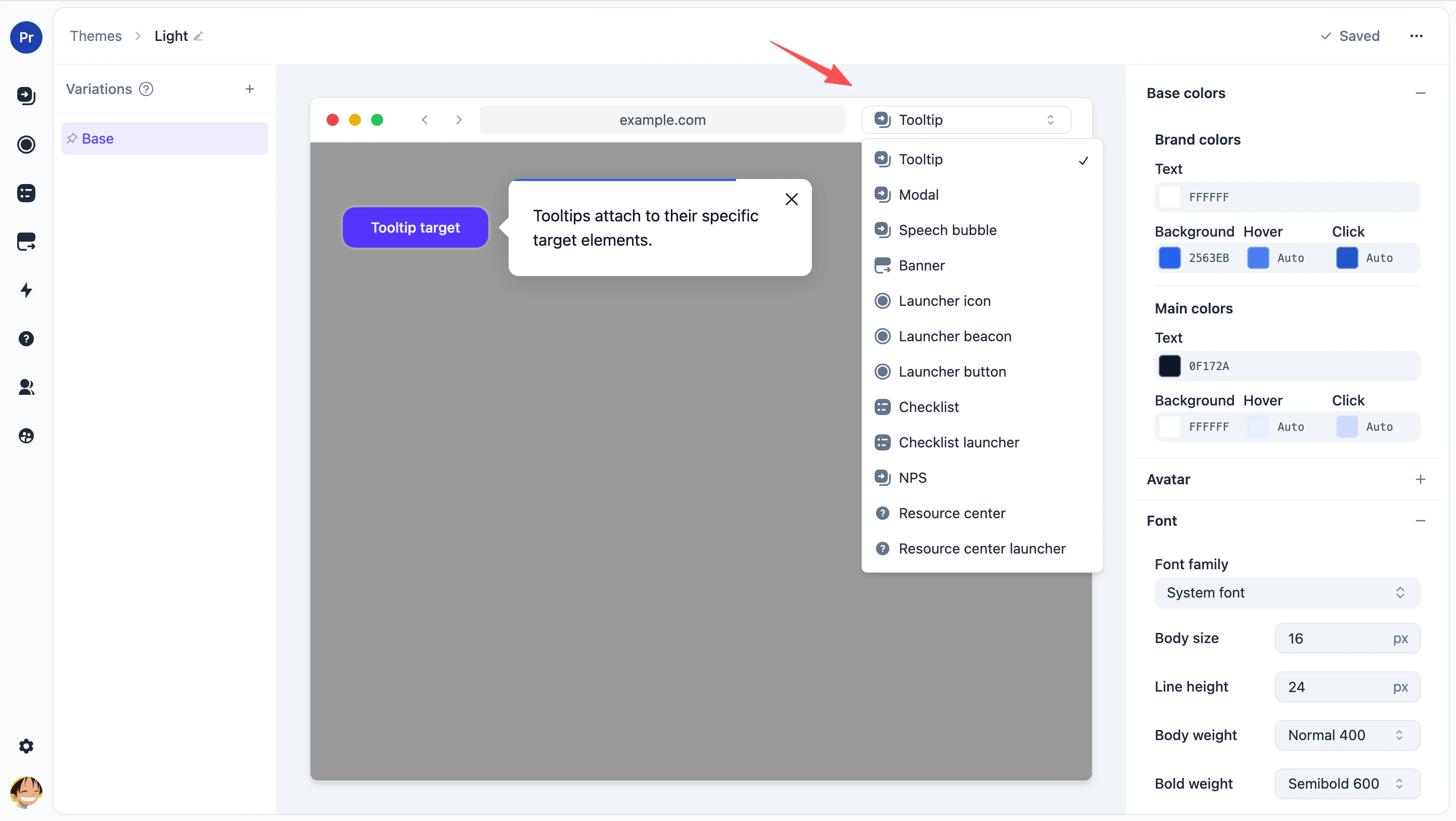Close the tooltip preview with X
The image size is (1456, 821).
point(791,199)
